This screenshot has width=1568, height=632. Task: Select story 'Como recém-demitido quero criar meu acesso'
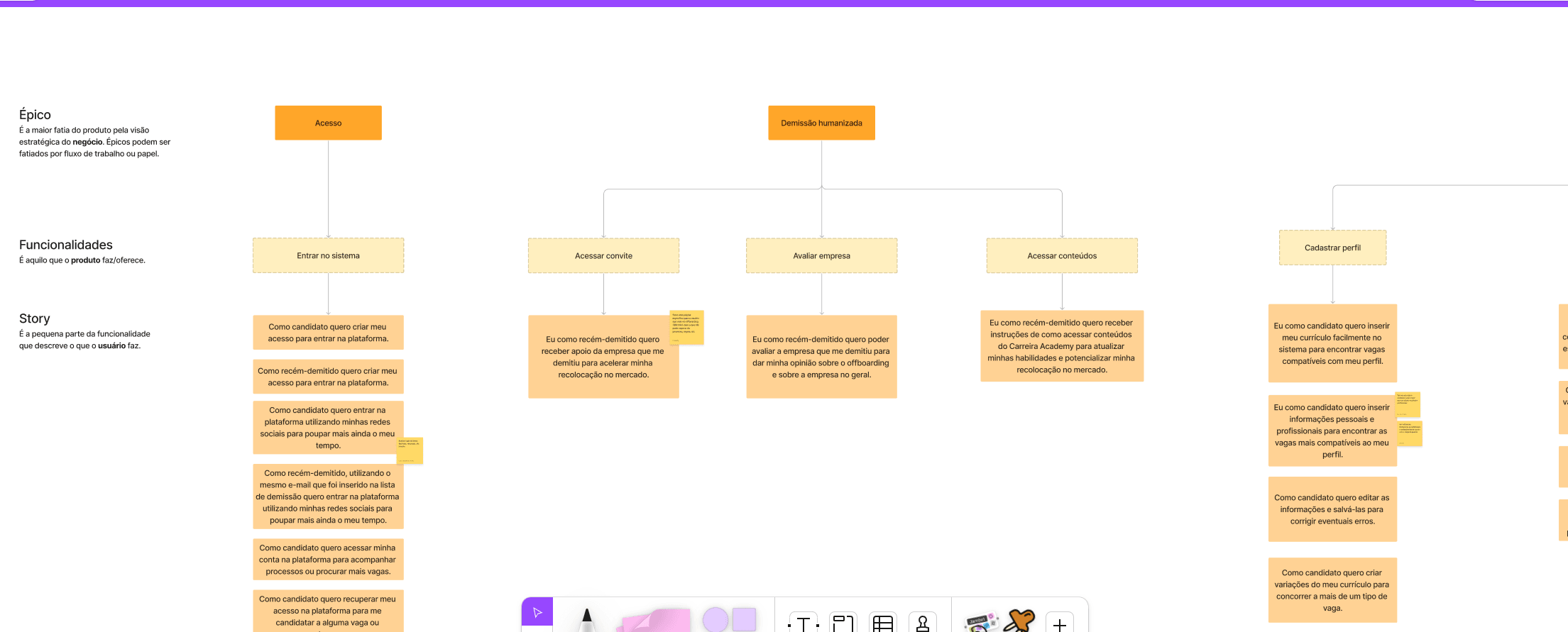pos(328,377)
